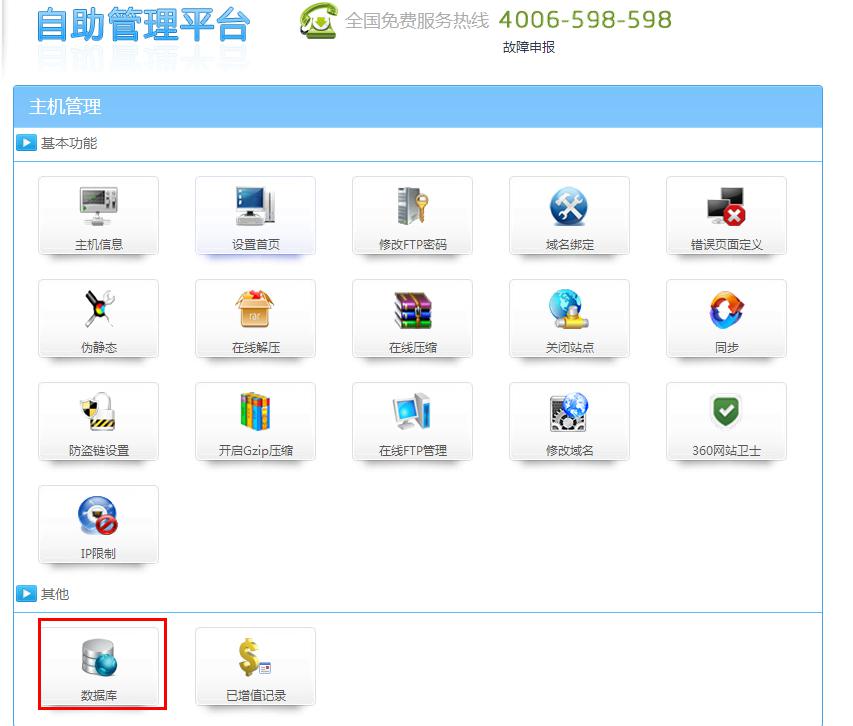Open the 主机信息 host information panel
The width and height of the screenshot is (853, 726).
coord(97,215)
